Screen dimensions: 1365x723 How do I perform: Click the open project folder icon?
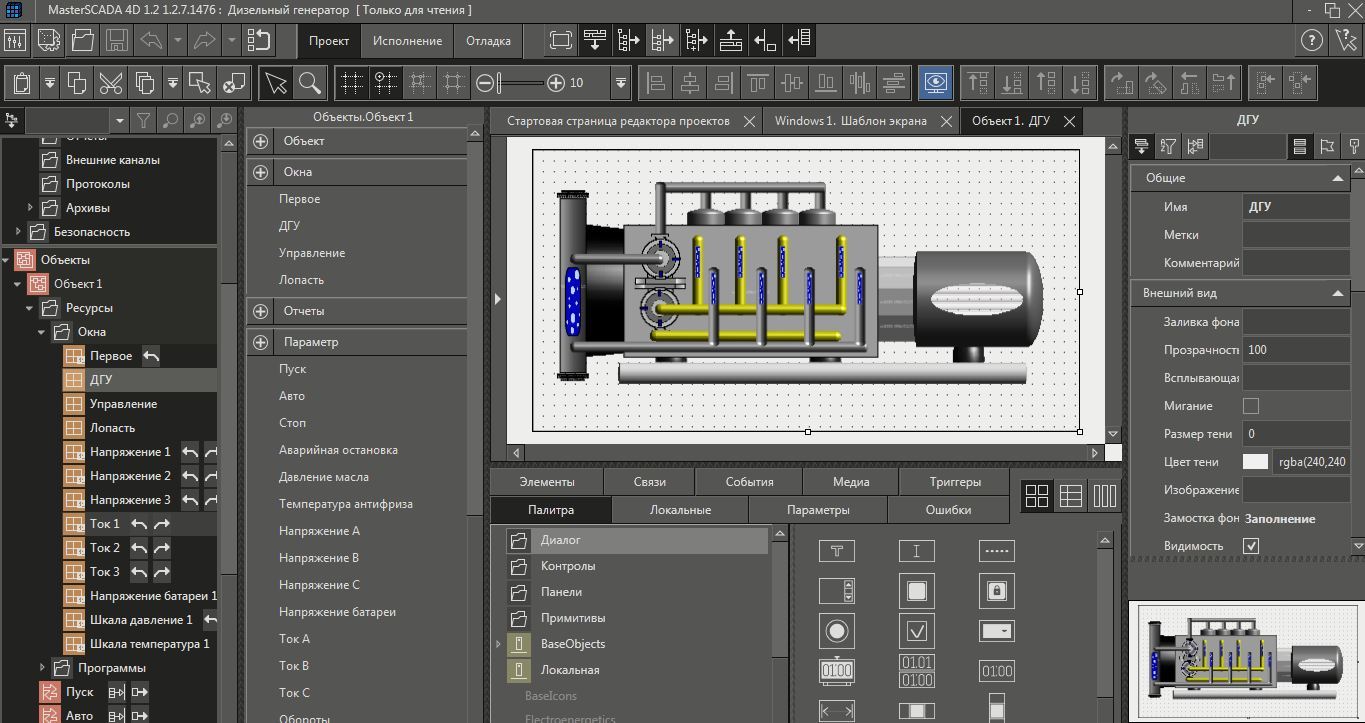pos(83,41)
